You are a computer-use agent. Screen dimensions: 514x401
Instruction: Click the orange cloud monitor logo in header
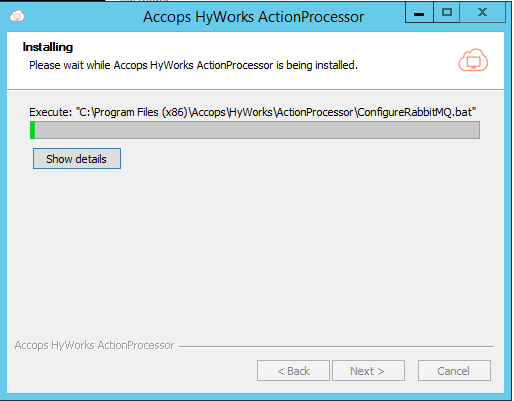click(473, 60)
